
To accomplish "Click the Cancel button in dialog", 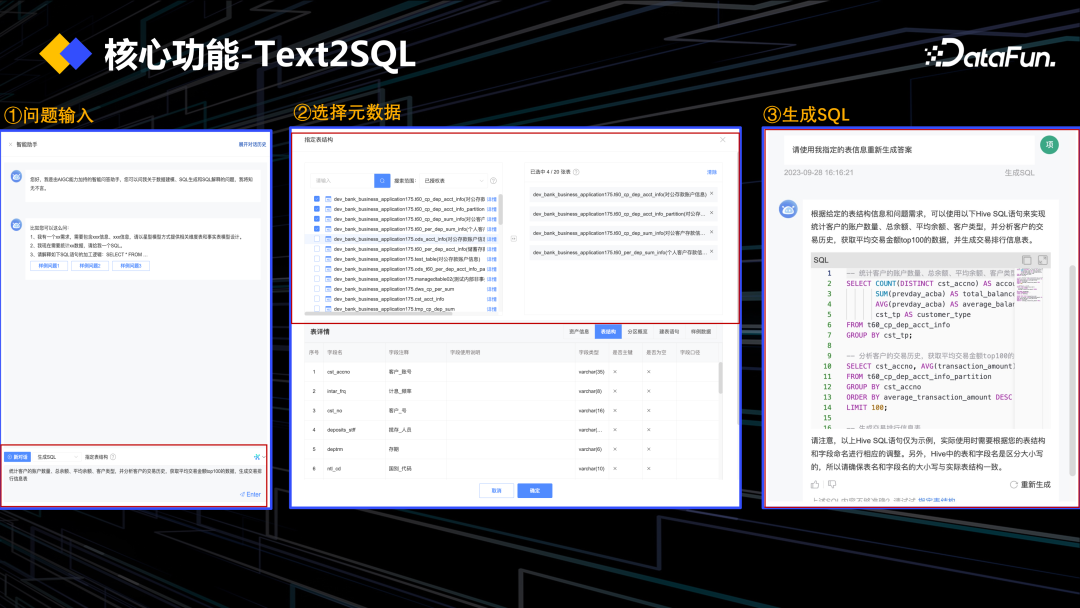I will click(497, 490).
